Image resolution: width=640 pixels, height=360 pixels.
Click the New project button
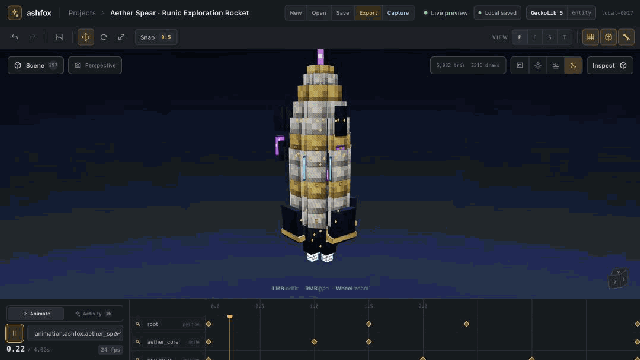coord(296,13)
